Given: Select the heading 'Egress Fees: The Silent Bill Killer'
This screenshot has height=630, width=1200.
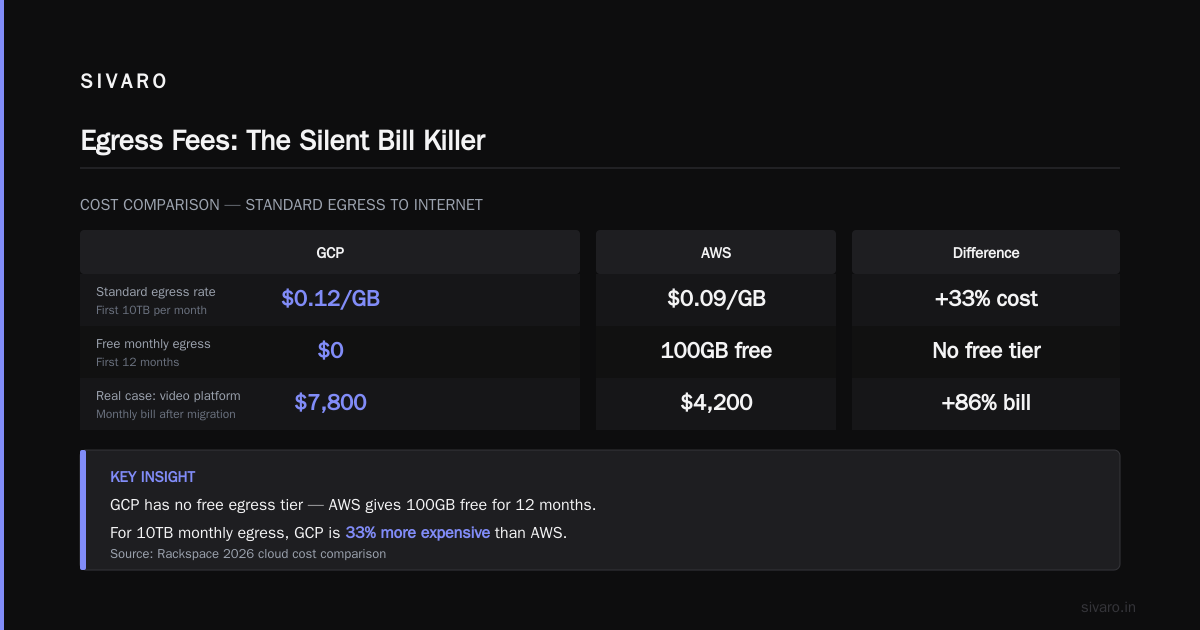Looking at the screenshot, I should [x=283, y=140].
